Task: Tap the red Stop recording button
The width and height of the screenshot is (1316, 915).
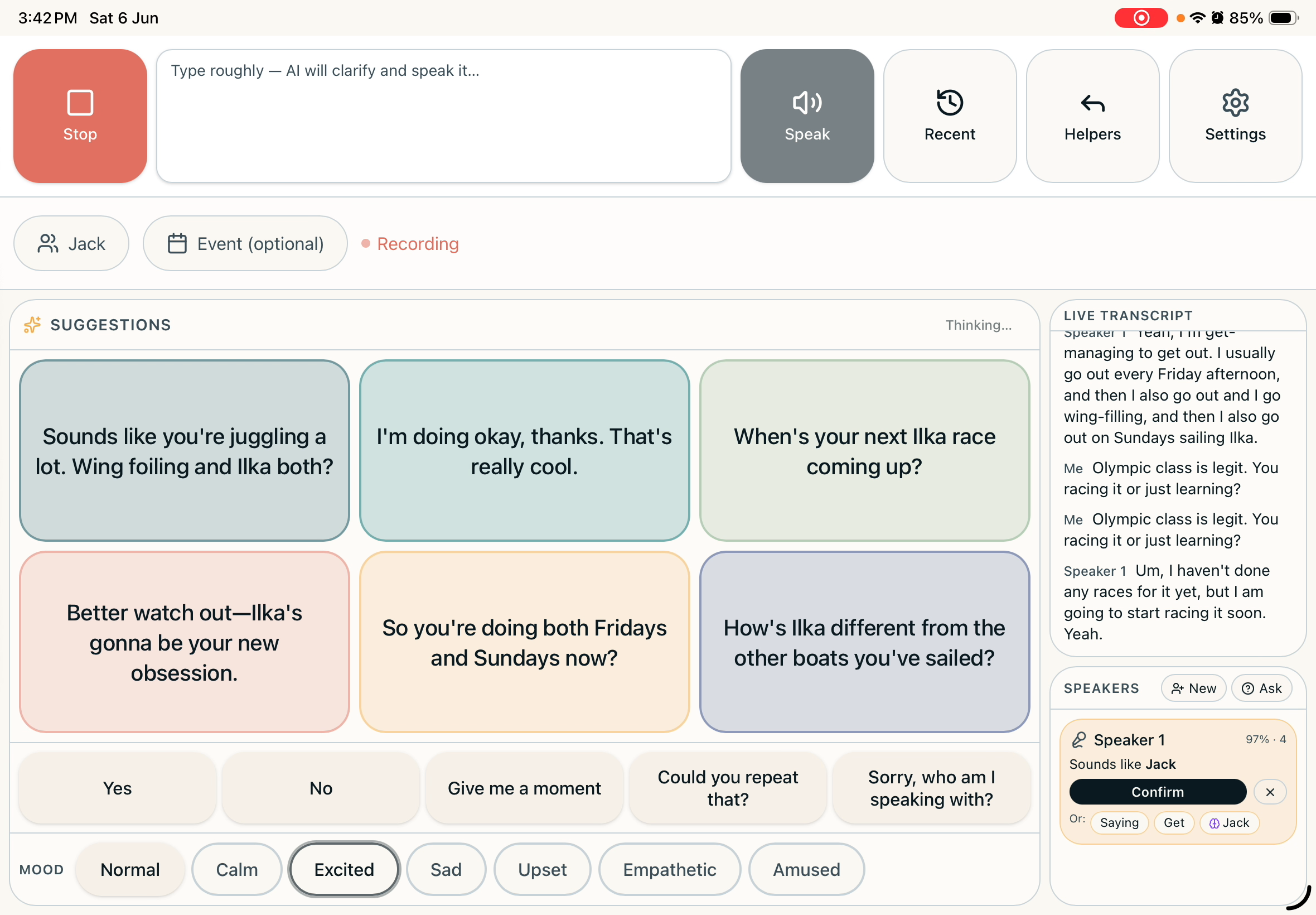Action: (x=80, y=116)
